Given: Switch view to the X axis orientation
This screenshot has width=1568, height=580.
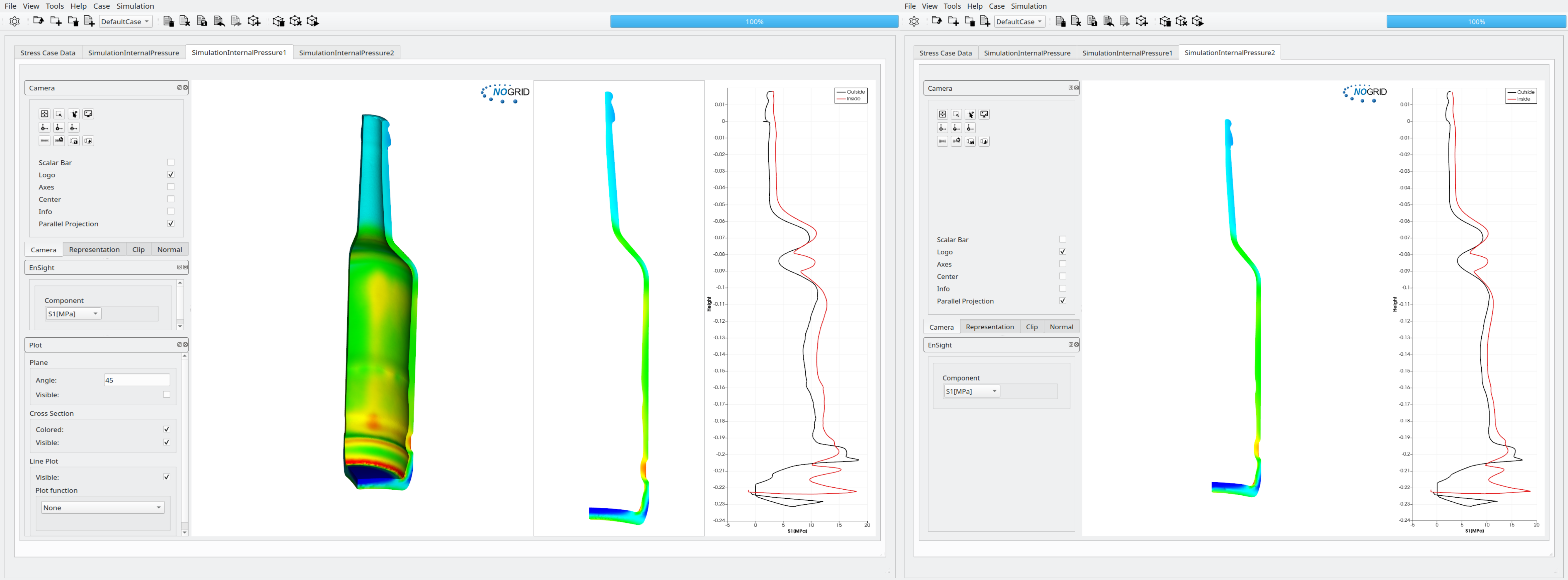Looking at the screenshot, I should (x=44, y=127).
